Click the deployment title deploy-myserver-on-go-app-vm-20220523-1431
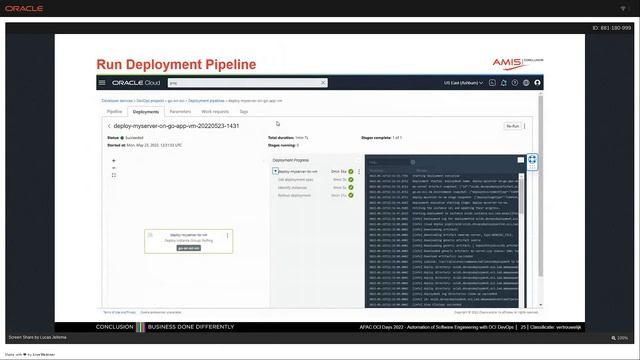Viewport: 640px width, 360px height. pyautogui.click(x=176, y=126)
